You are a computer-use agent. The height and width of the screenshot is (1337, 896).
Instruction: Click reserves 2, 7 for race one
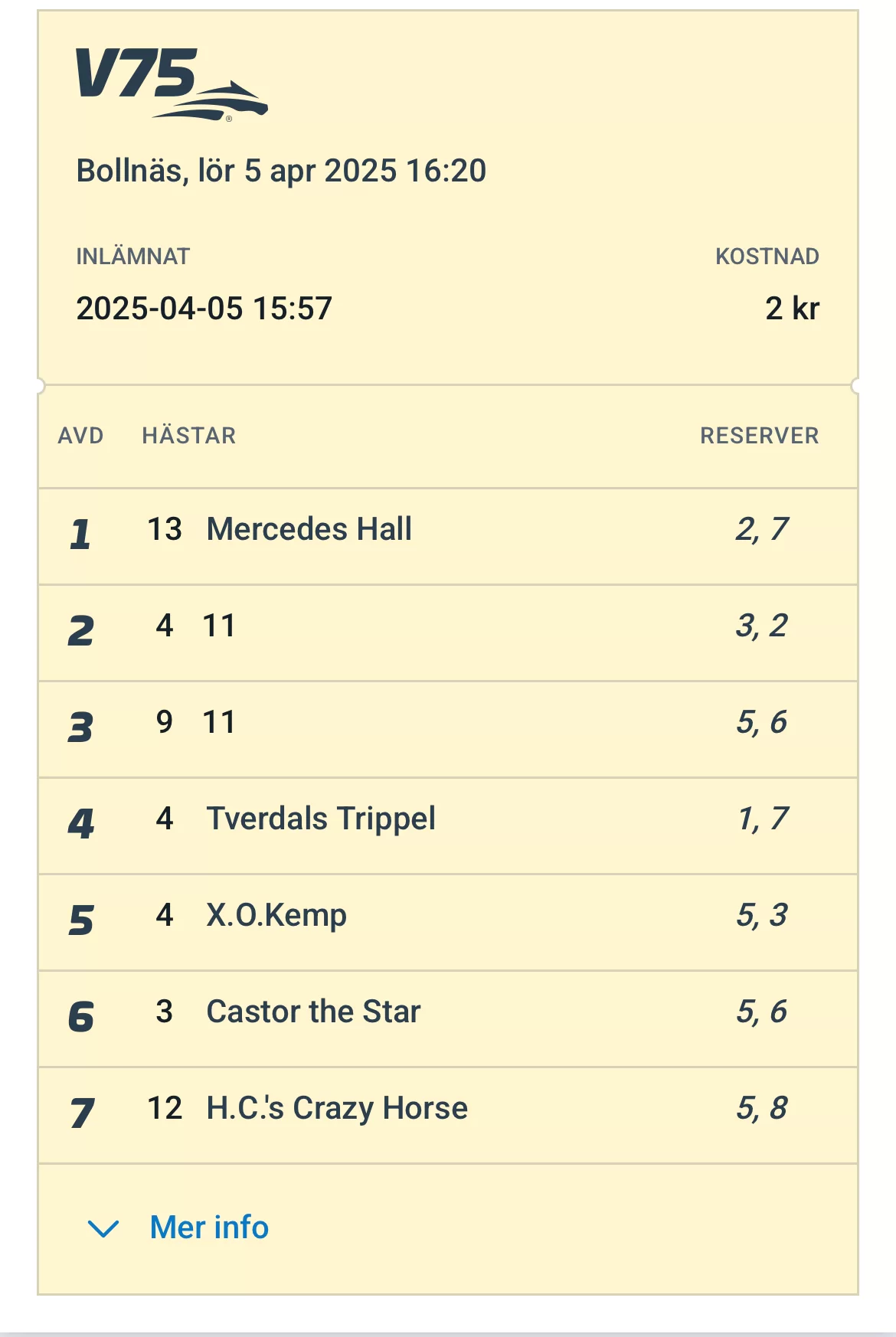tap(761, 529)
